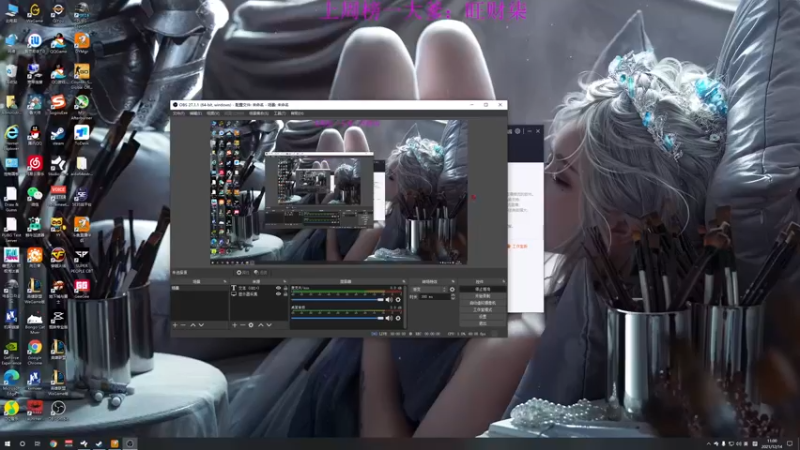Click the 停止推流 stop streaming button
The image size is (800, 450).
[x=483, y=289]
